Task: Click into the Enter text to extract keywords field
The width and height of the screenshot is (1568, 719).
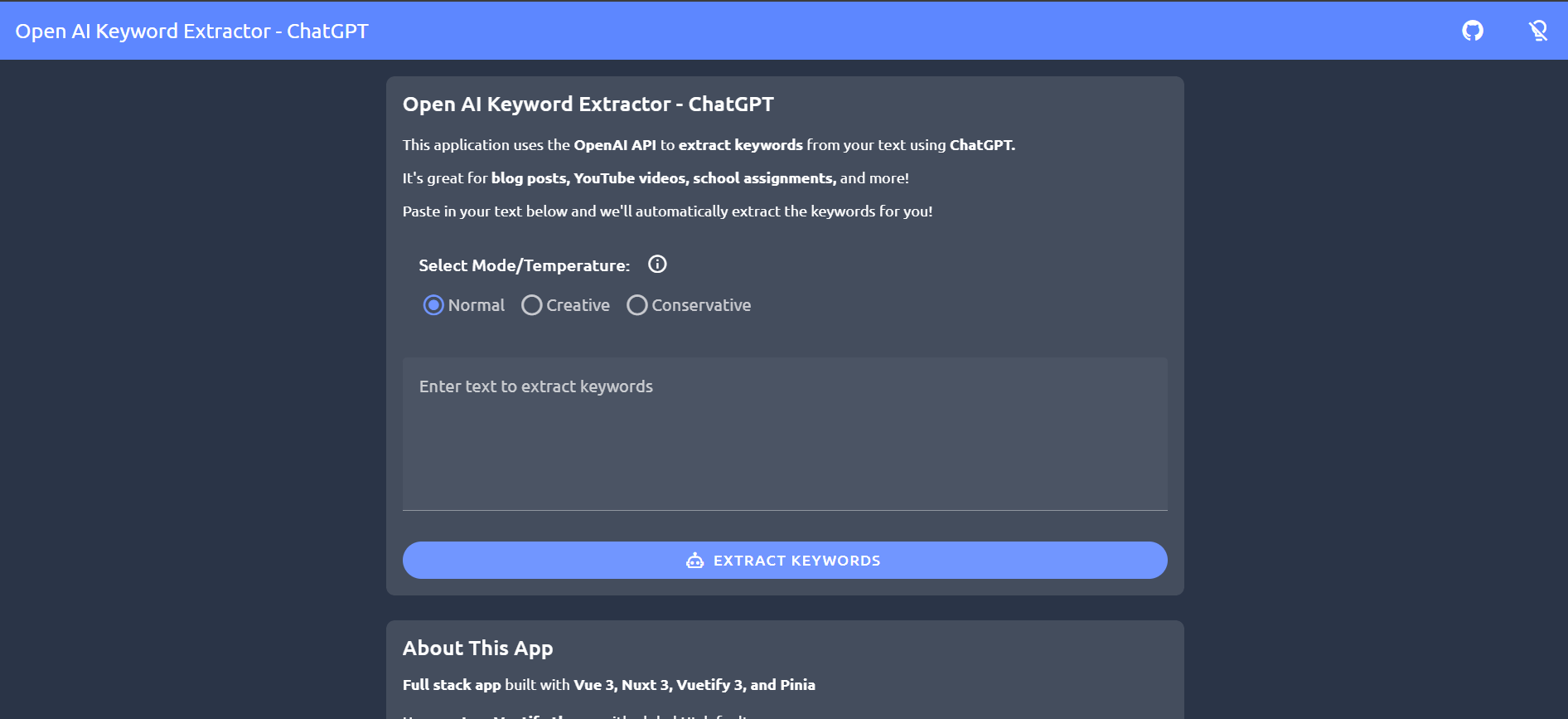Action: point(785,434)
